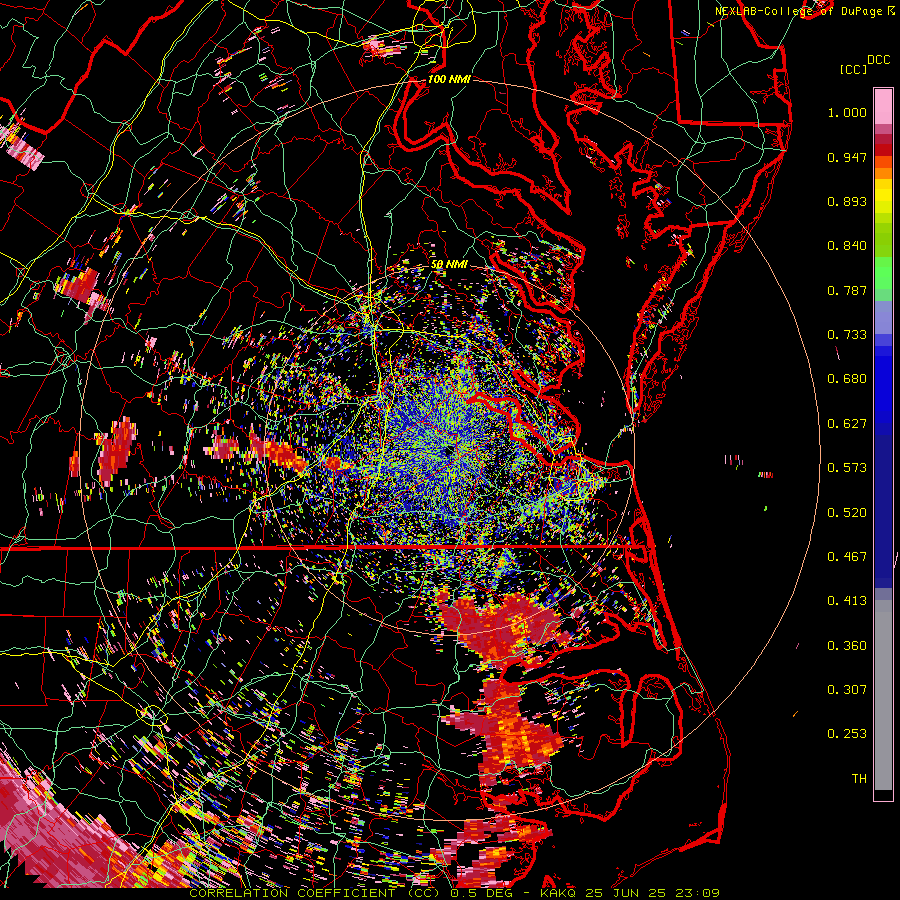Select the 0.360 scale value
The image size is (900, 900).
pyautogui.click(x=847, y=646)
